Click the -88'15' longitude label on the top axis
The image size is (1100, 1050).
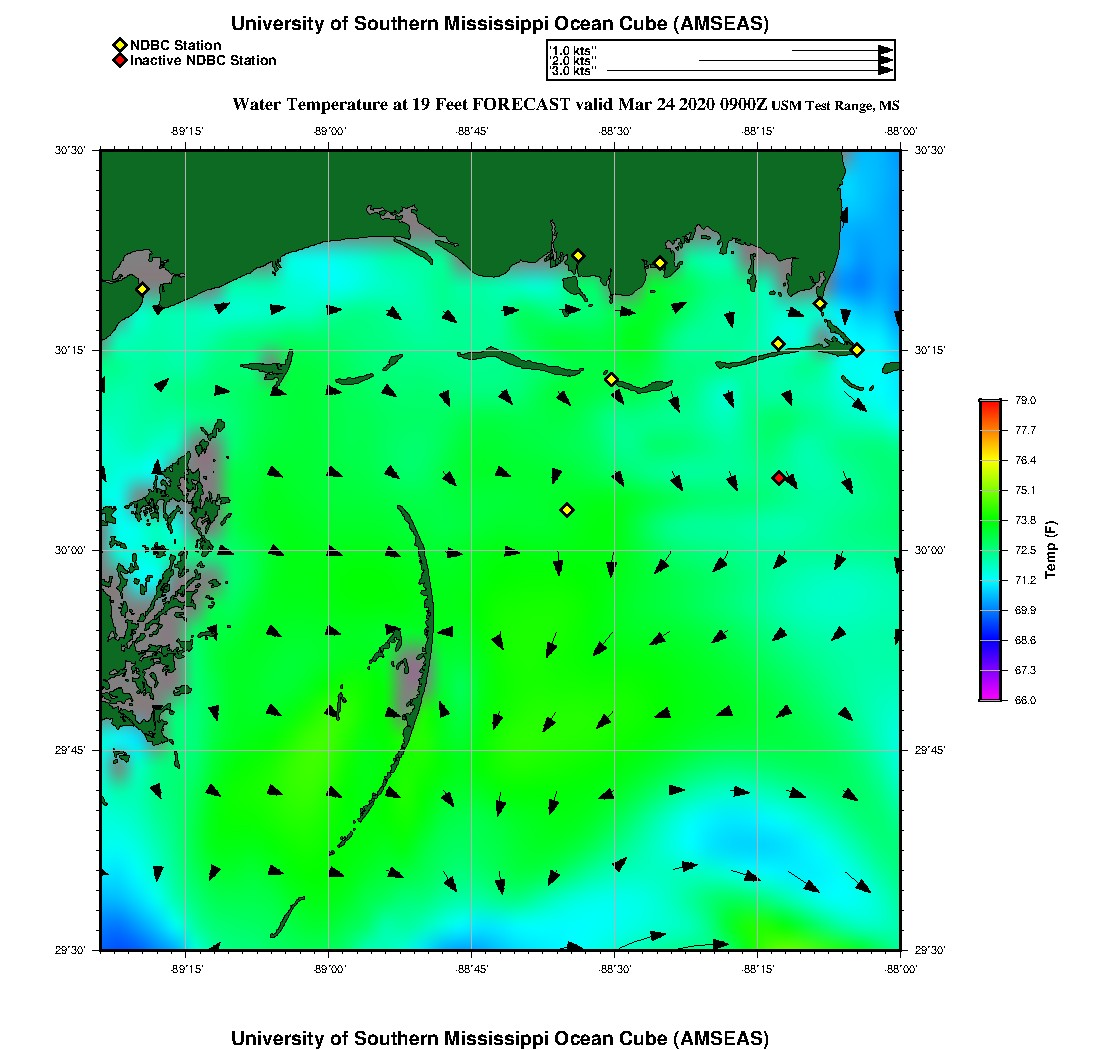[x=758, y=131]
